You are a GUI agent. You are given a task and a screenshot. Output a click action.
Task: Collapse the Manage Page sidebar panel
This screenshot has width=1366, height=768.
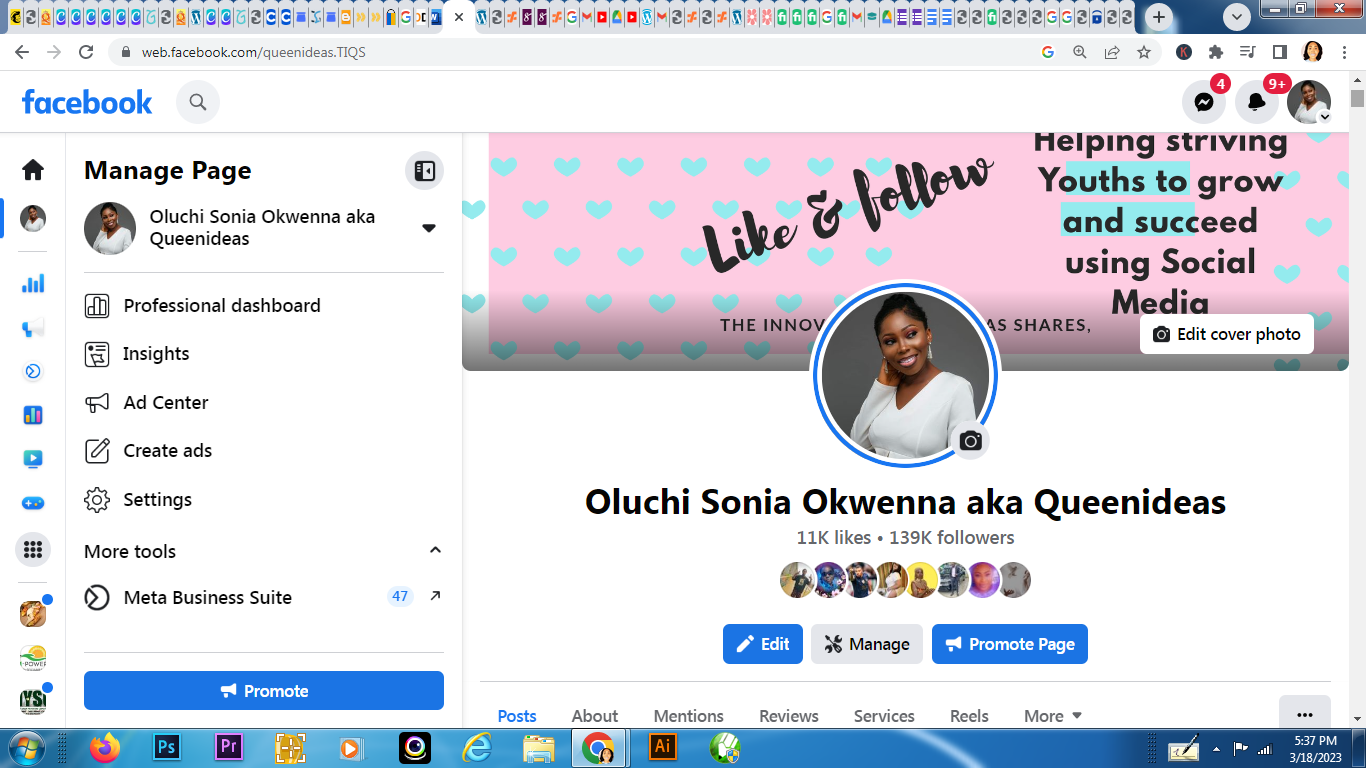tap(424, 171)
